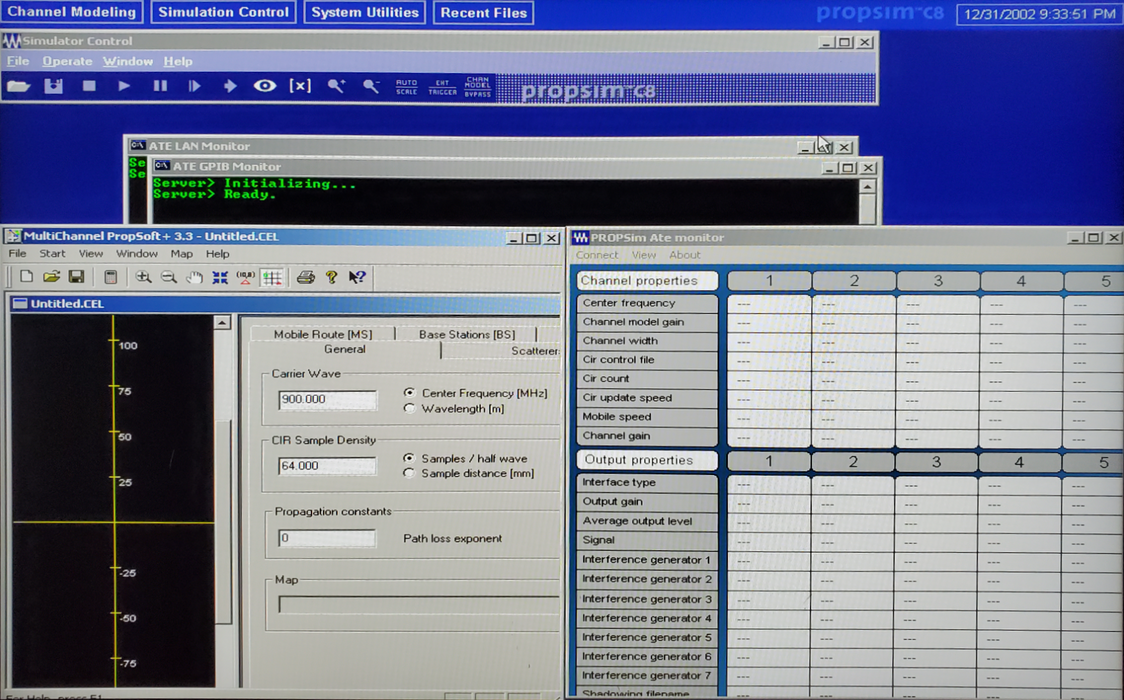
Task: Toggle the Ext Trigger button
Action: tap(442, 87)
